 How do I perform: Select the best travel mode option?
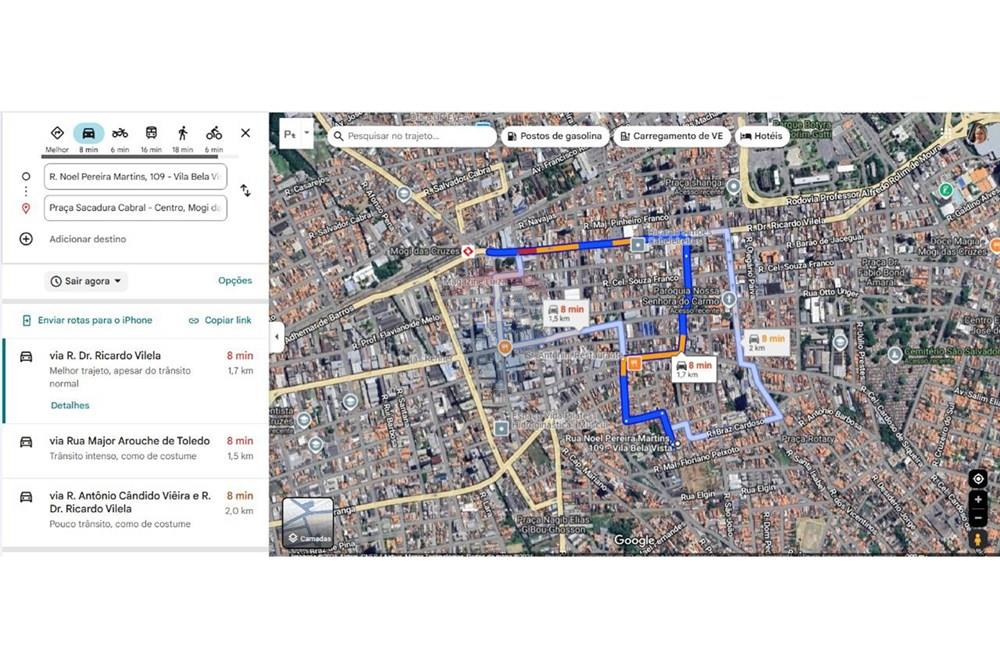(57, 134)
